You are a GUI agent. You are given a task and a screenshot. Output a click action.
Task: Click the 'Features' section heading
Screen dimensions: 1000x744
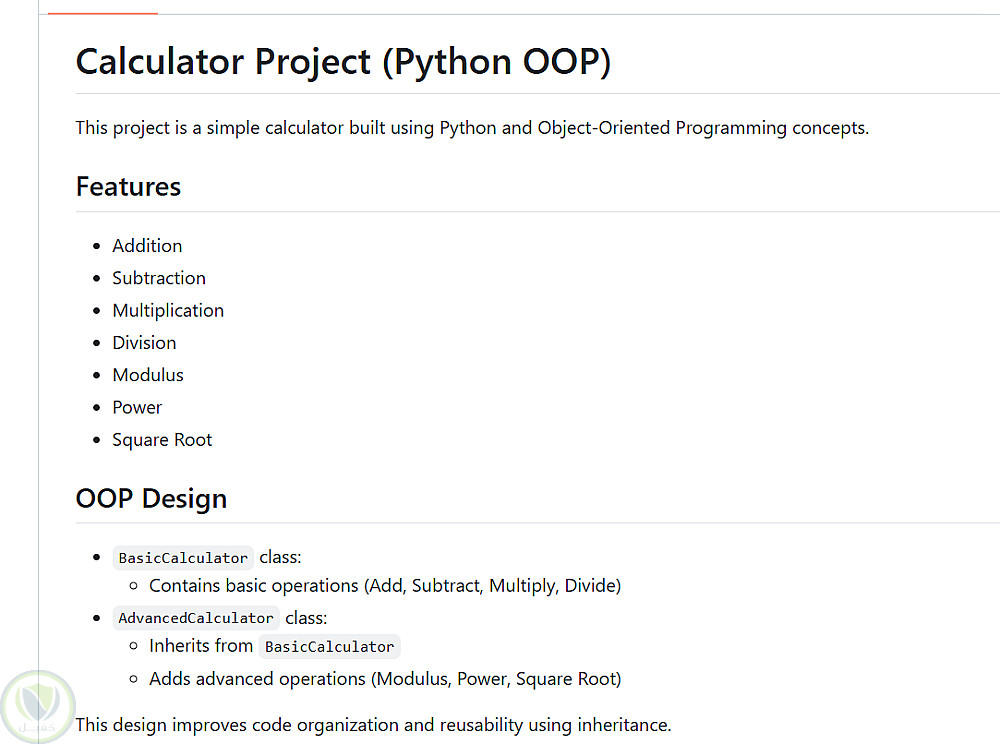[128, 187]
